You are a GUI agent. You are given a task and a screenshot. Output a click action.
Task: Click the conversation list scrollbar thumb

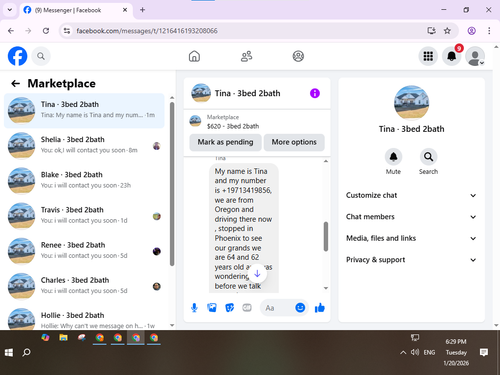(172, 184)
